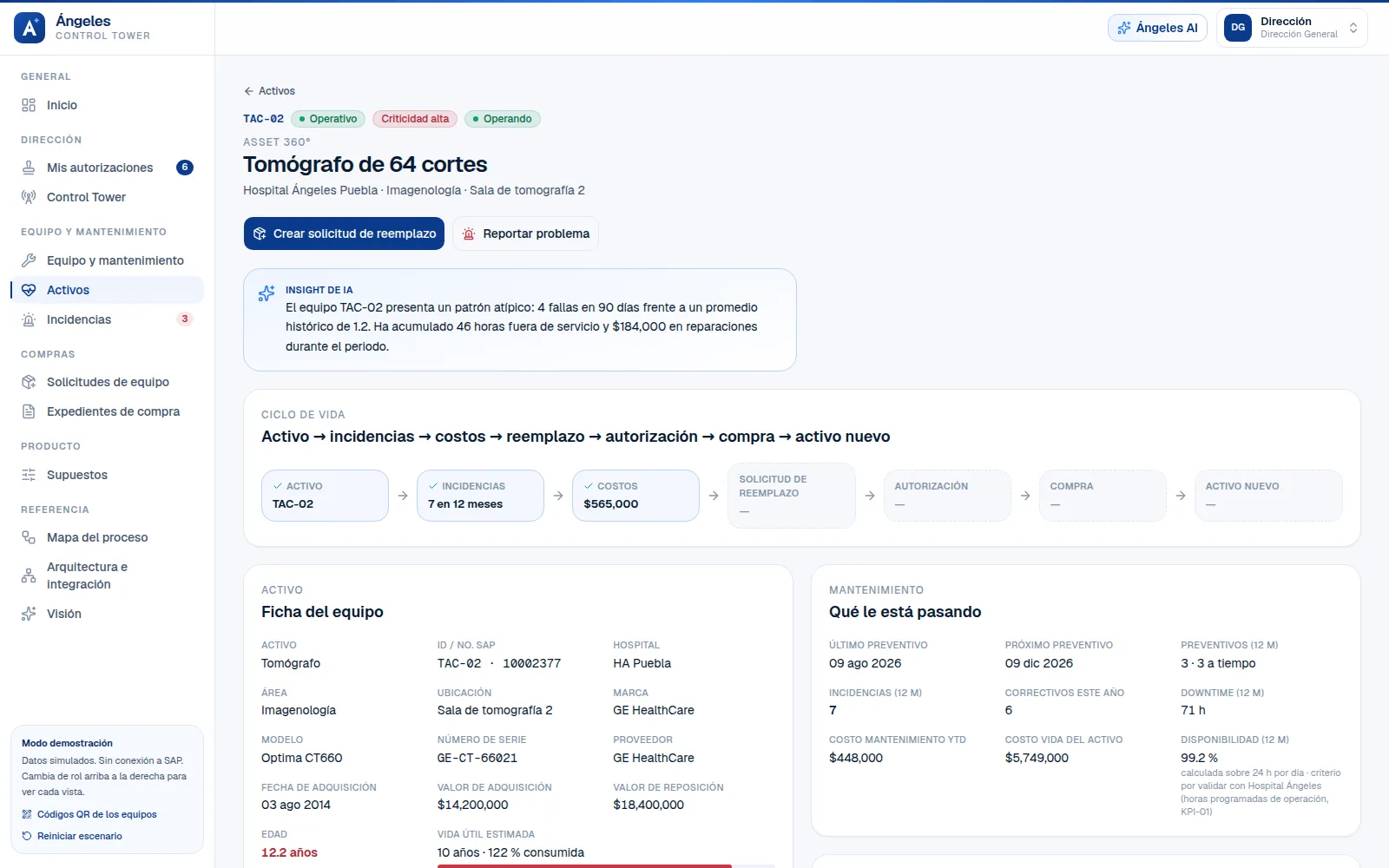Select Activos in the sidebar menu
Image resolution: width=1389 pixels, height=868 pixels.
(107, 290)
